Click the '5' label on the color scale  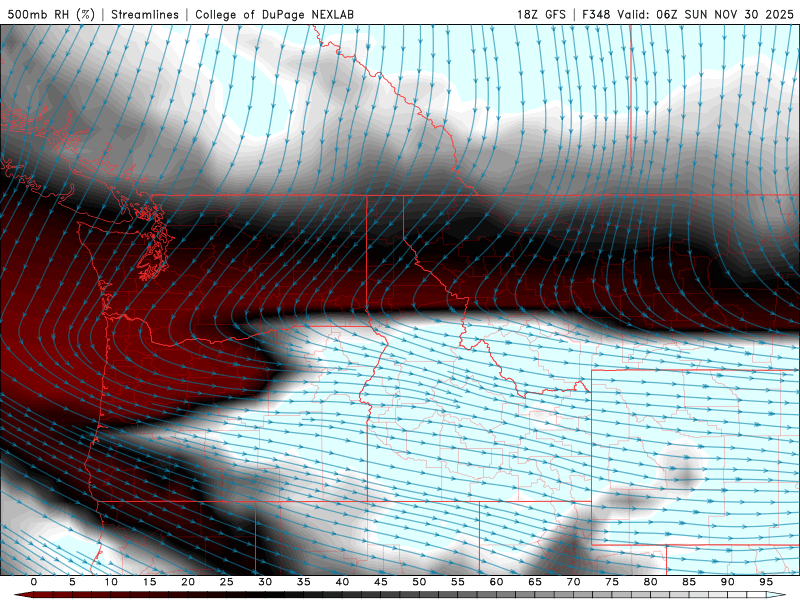(x=72, y=582)
